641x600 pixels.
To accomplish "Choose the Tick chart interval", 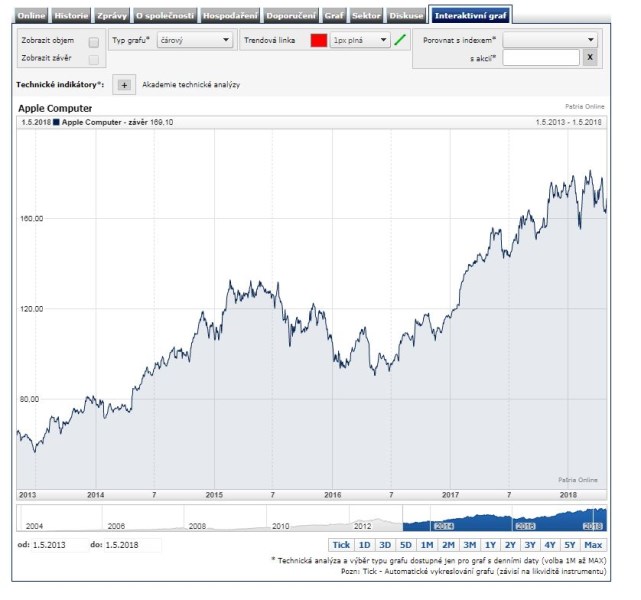I will pyautogui.click(x=341, y=545).
